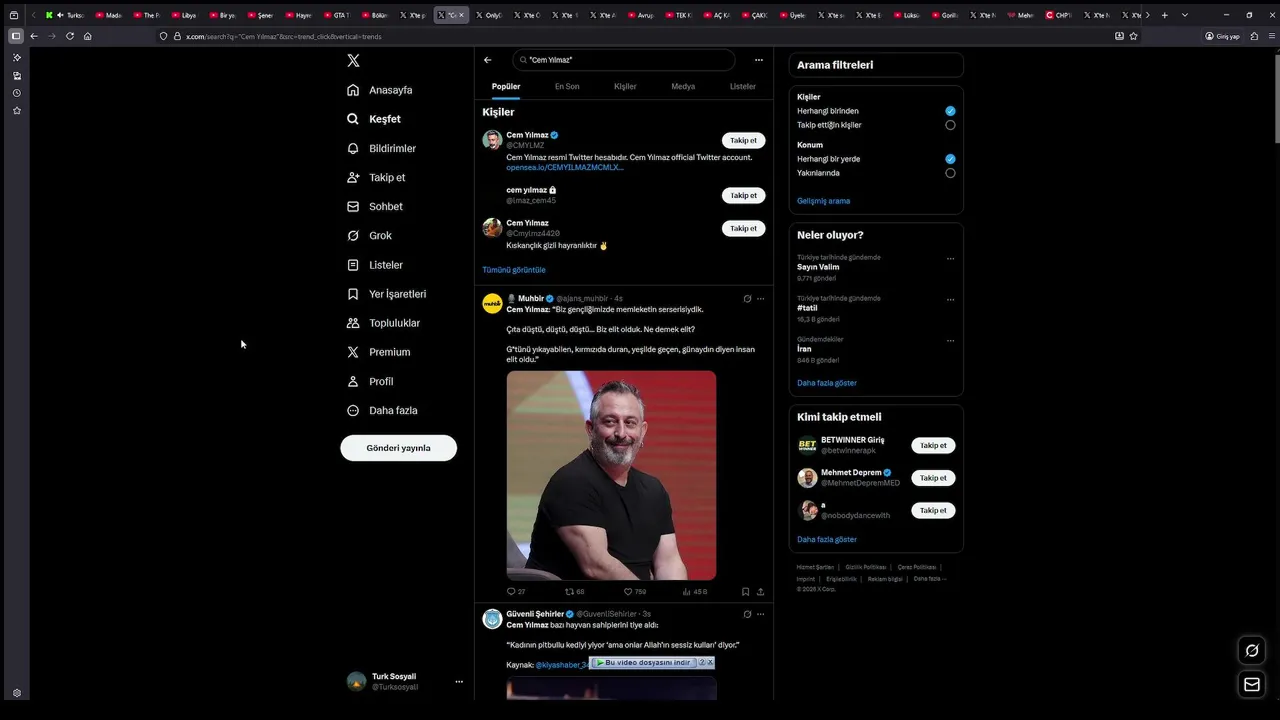Open more options on the Güvenli Şehirler post
Screen dimensions: 1280x720
[760, 614]
